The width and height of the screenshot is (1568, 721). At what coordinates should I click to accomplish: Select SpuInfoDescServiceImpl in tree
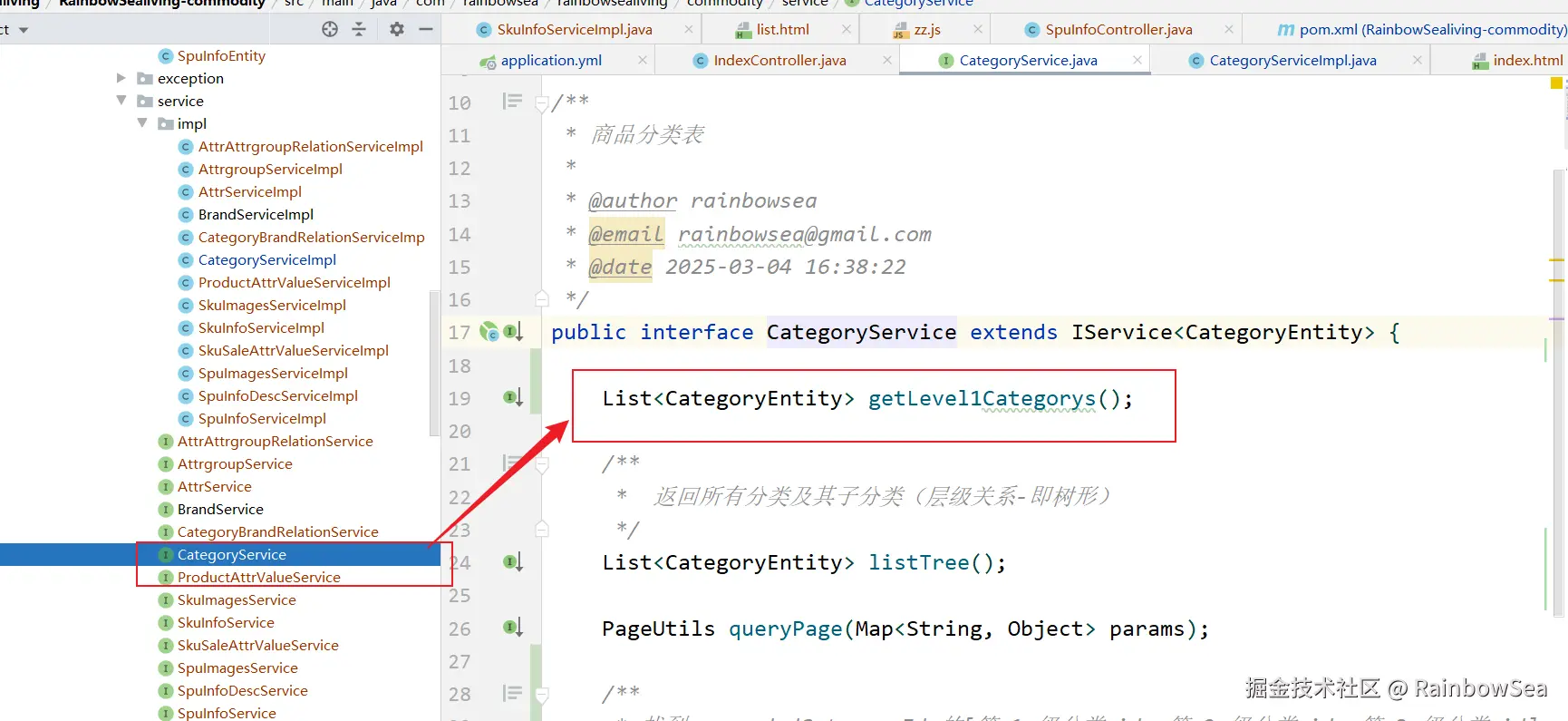click(277, 395)
